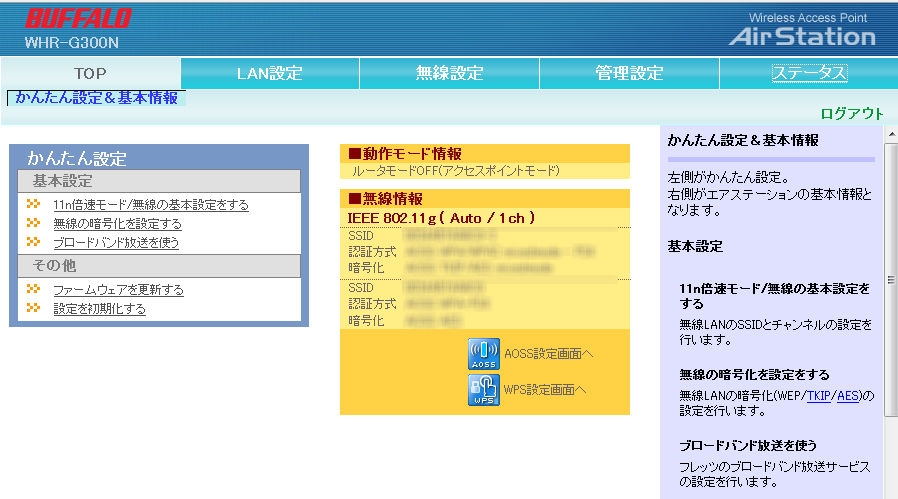Click the ■動作モード情報 heading
The width and height of the screenshot is (898, 499).
pos(405,154)
